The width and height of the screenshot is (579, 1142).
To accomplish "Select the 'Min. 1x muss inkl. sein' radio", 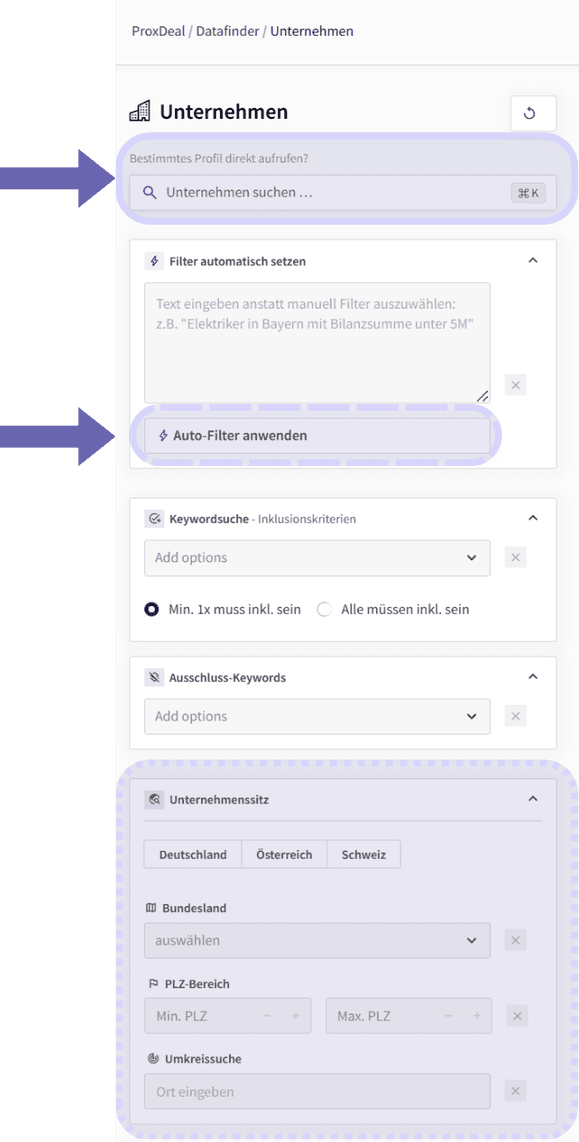I will tap(151, 610).
